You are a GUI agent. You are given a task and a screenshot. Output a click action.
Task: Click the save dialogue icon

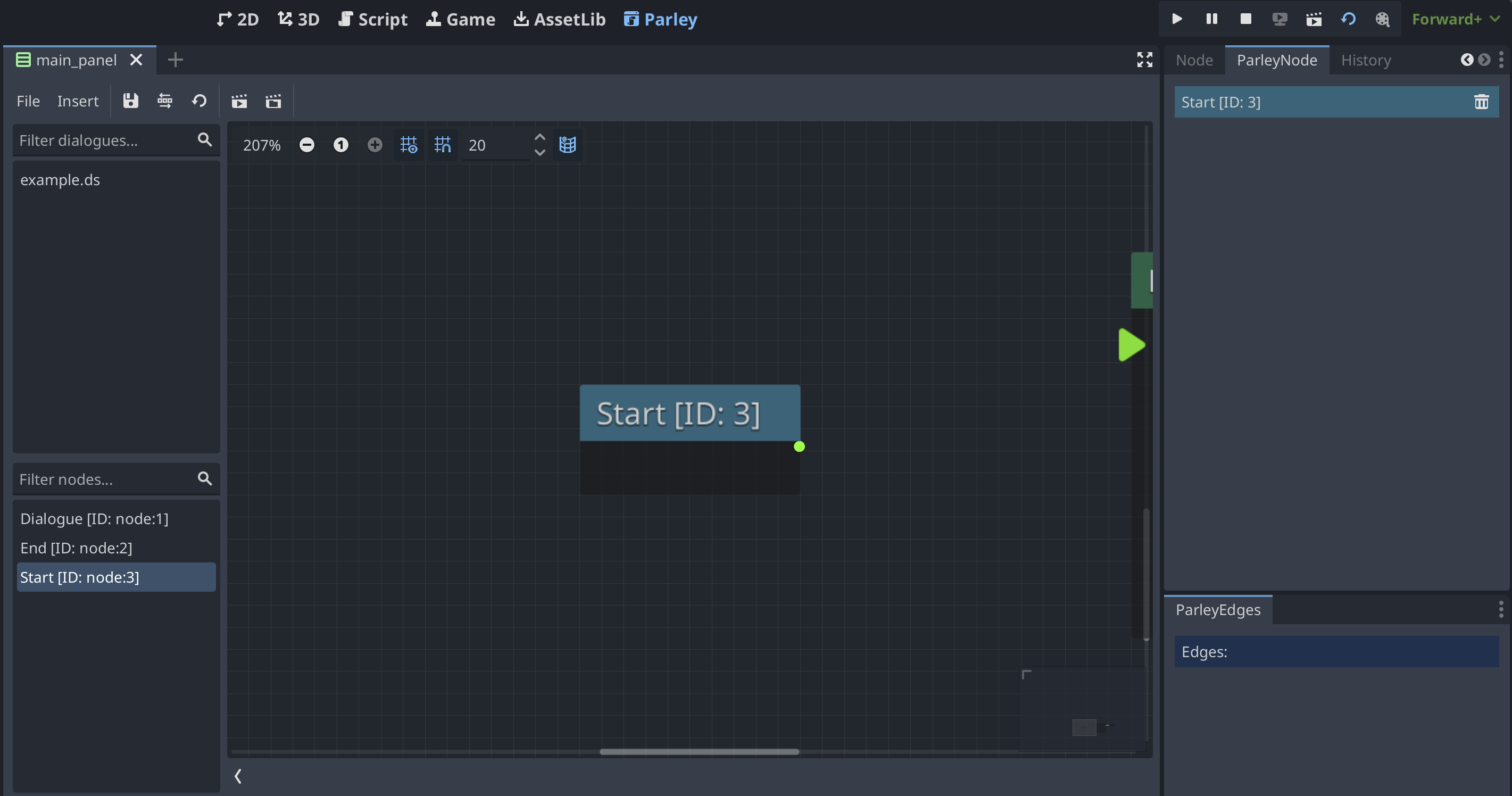click(130, 101)
